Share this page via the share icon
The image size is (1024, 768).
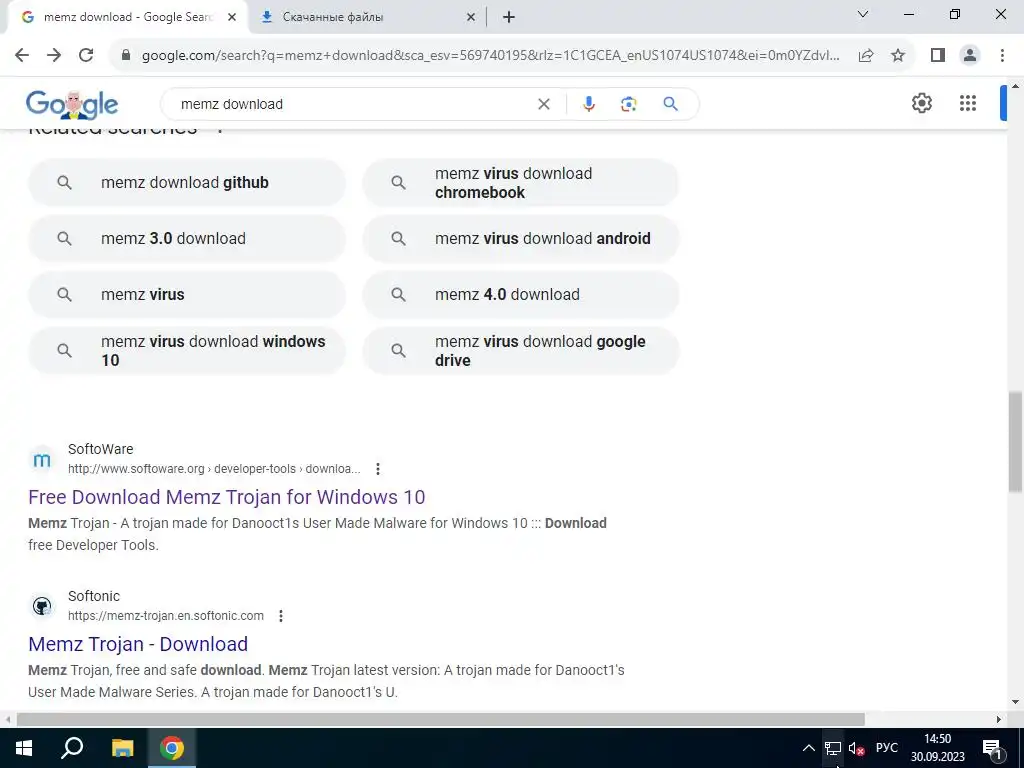coord(866,55)
